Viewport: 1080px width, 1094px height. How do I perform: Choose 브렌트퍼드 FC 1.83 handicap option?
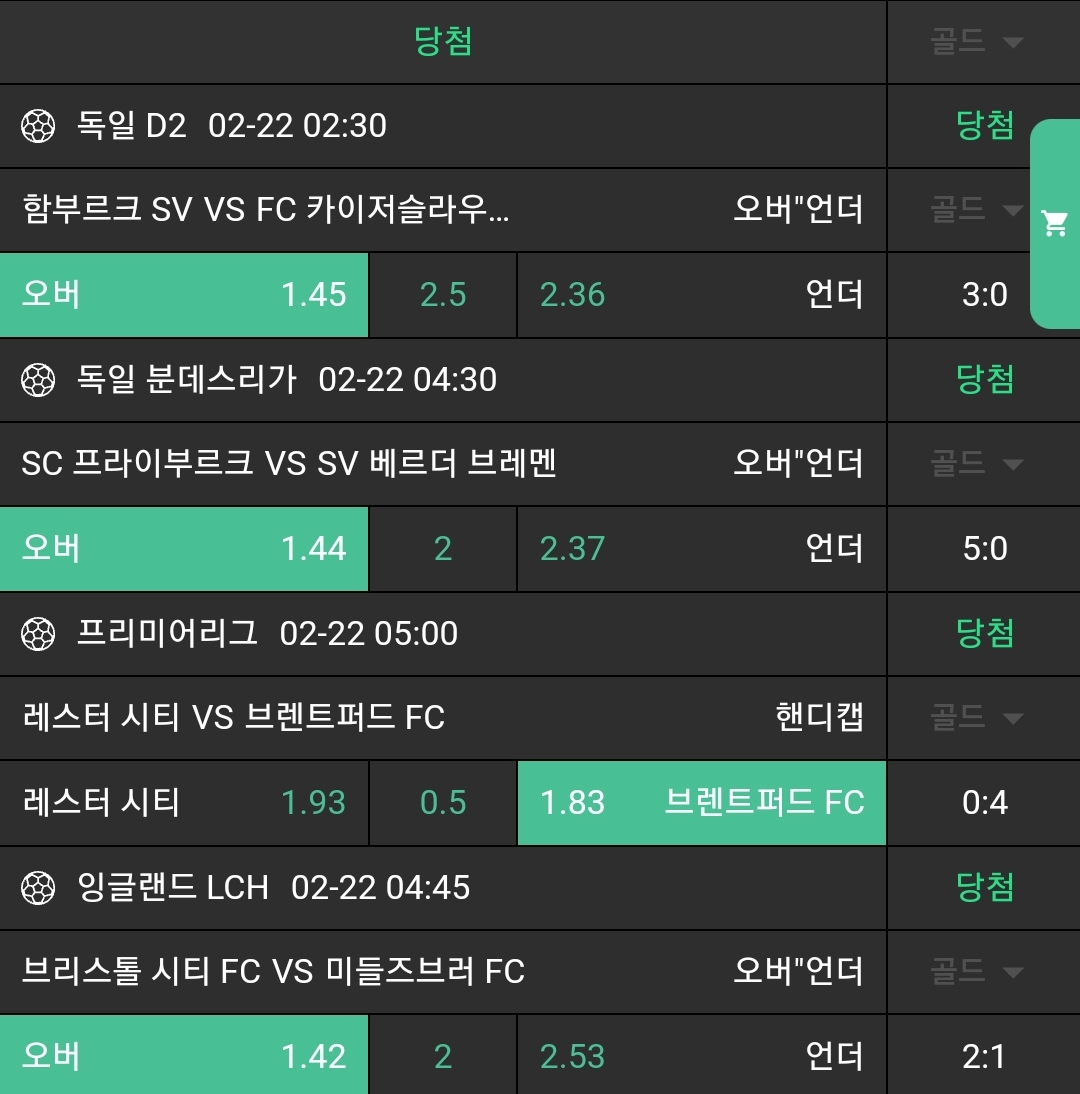(x=701, y=803)
